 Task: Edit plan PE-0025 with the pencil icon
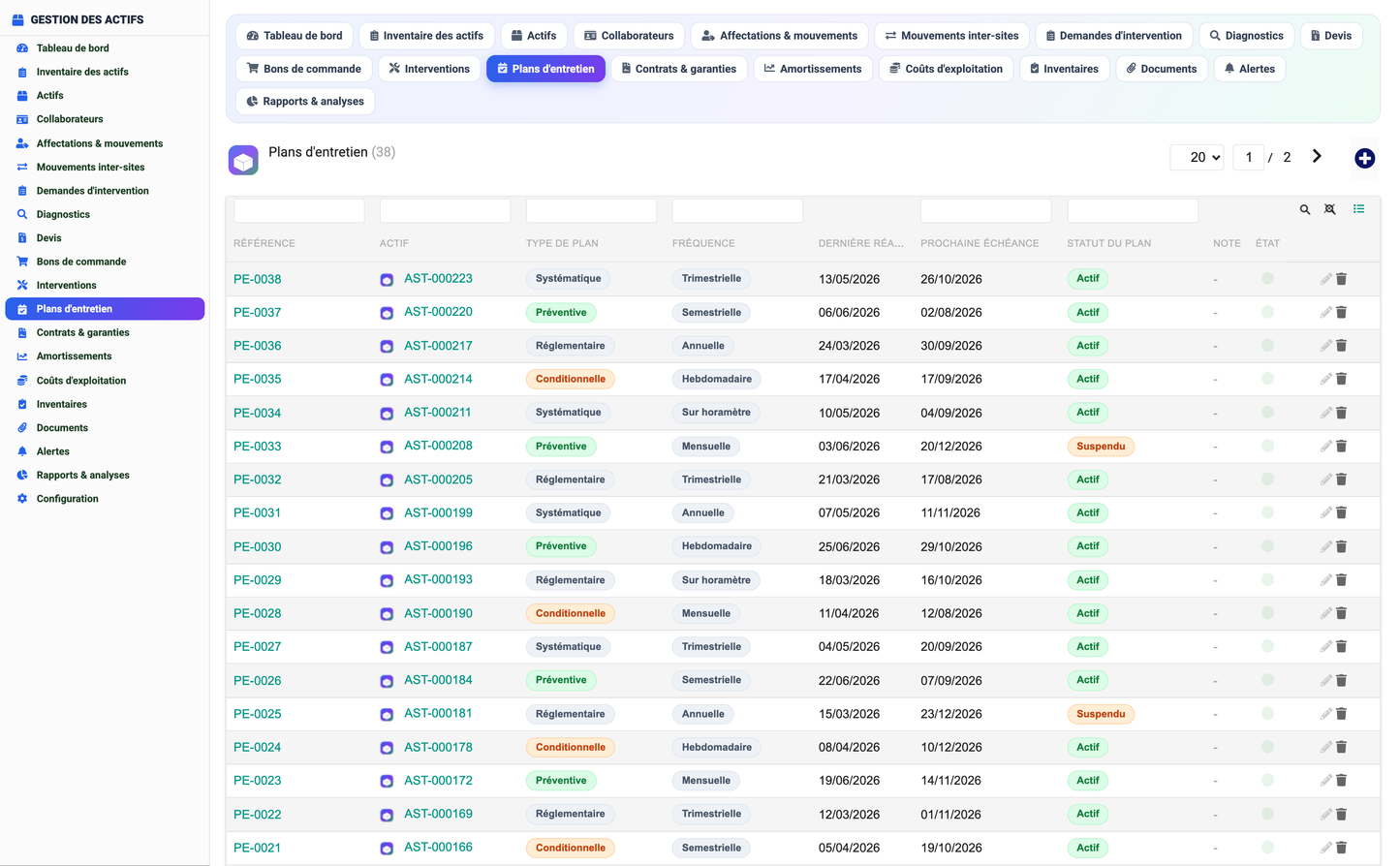(1325, 714)
